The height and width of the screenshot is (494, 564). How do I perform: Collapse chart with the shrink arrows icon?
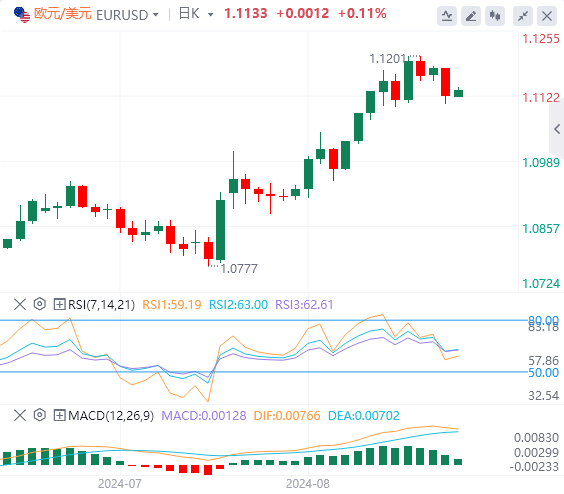523,16
